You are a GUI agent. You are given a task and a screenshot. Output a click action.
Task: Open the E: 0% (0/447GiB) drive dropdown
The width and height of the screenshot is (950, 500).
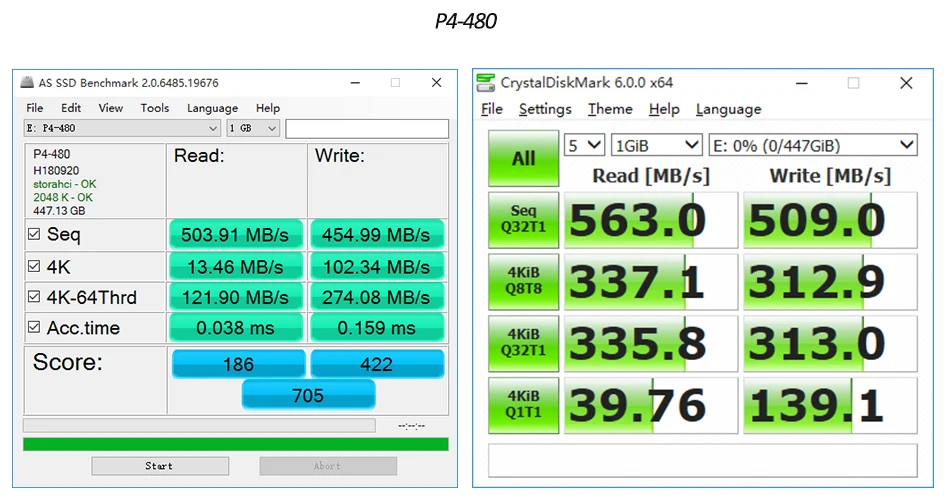tap(812, 145)
